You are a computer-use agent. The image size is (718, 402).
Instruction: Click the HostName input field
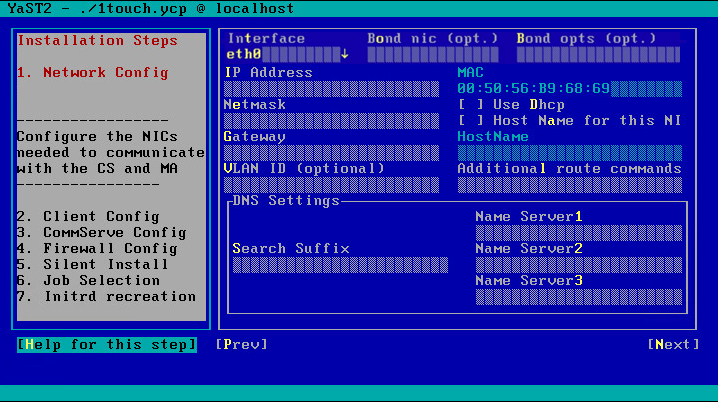pos(569,152)
